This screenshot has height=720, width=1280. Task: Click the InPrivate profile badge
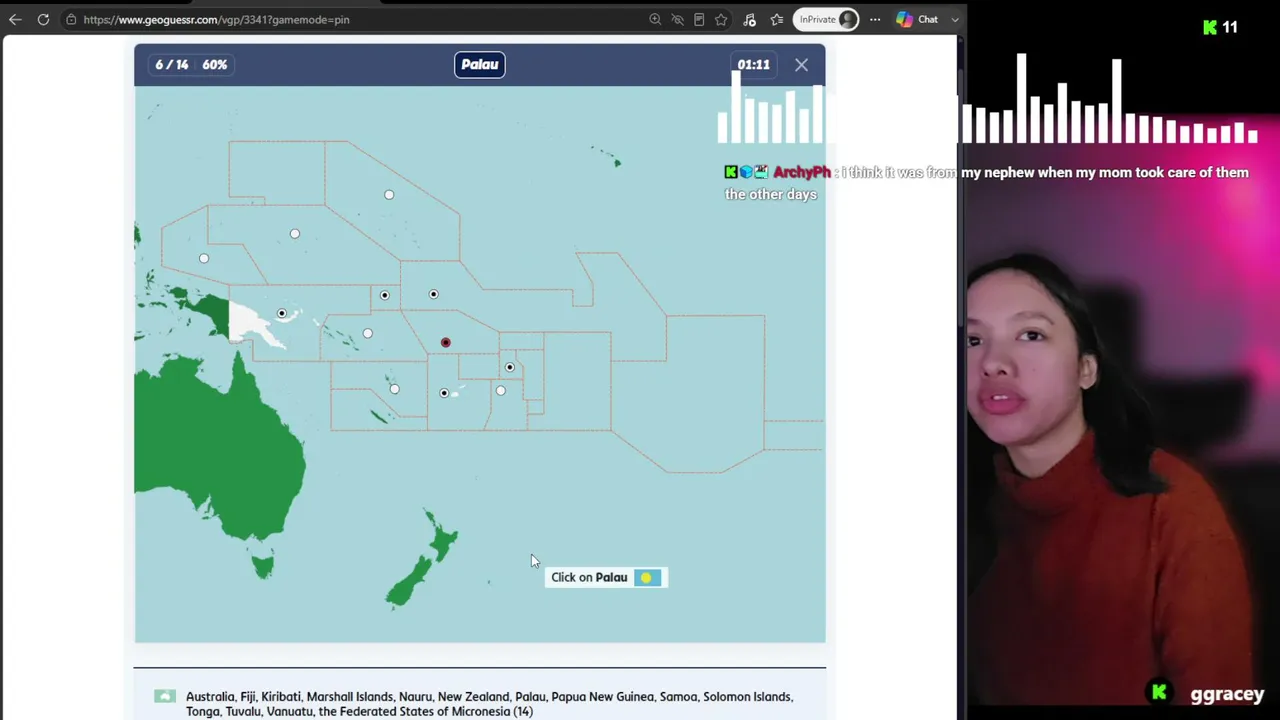click(826, 19)
